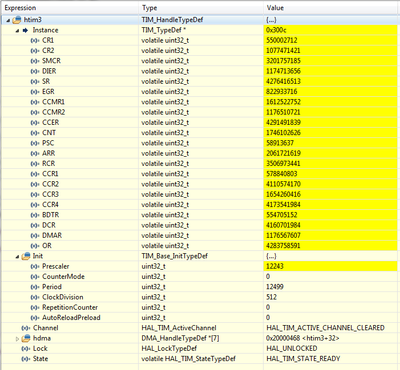Click the Instance pointer arrow icon
Image resolution: width=400 pixels, height=370 pixels.
25,30
